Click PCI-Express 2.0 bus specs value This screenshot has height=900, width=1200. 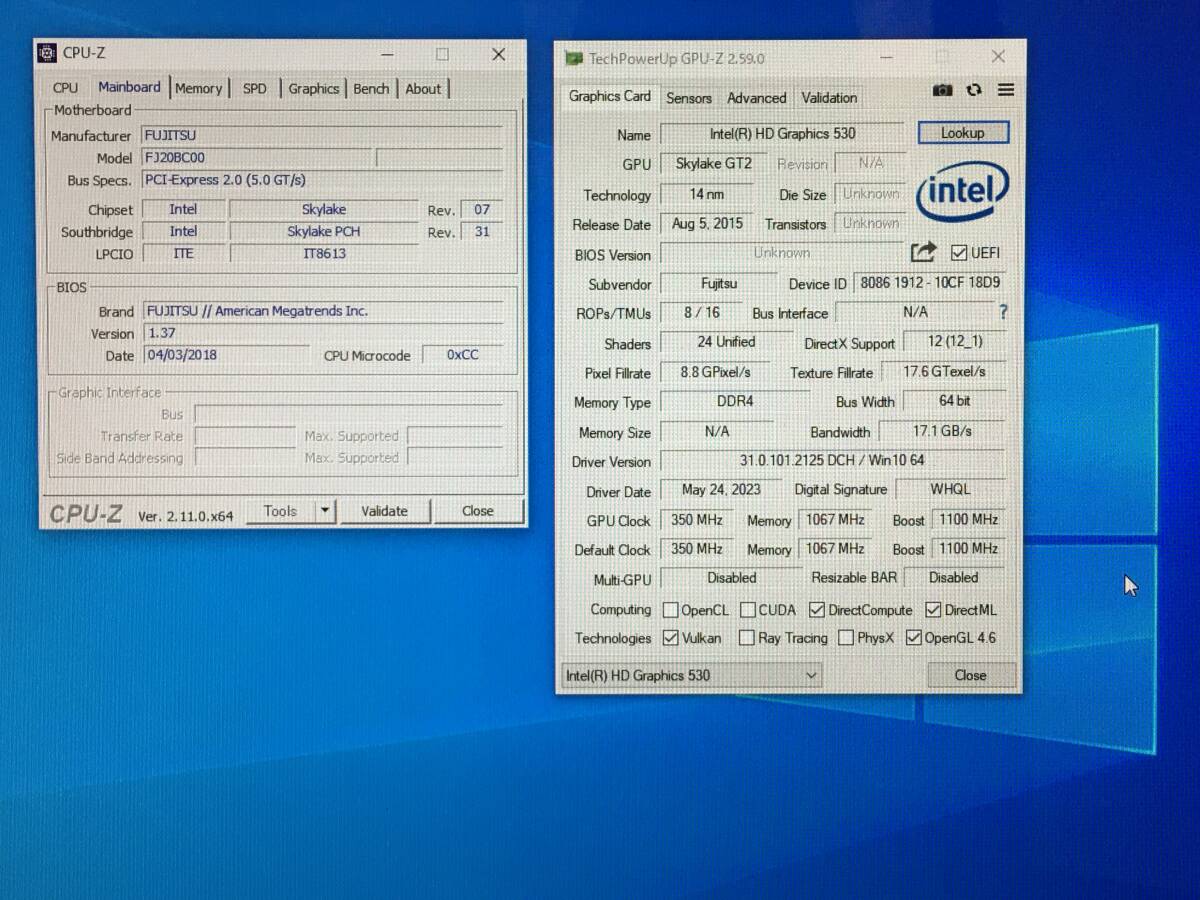tap(322, 181)
